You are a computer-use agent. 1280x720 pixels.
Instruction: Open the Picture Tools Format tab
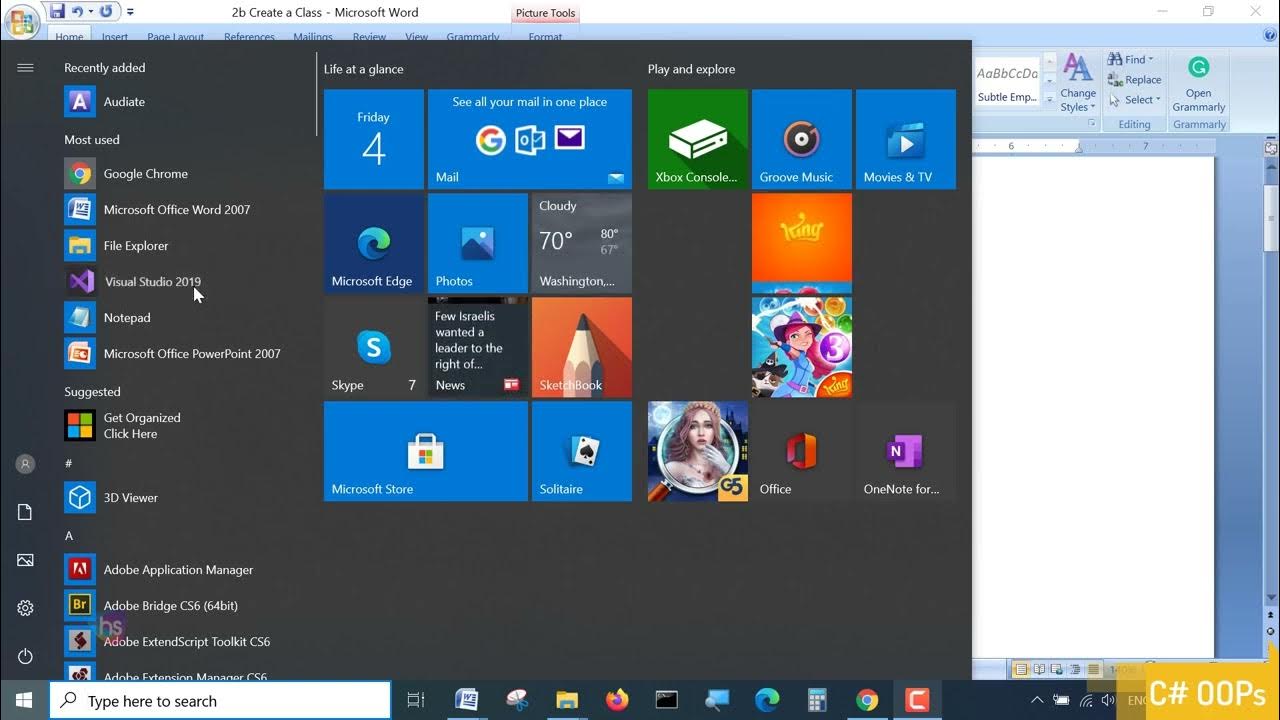click(x=545, y=37)
